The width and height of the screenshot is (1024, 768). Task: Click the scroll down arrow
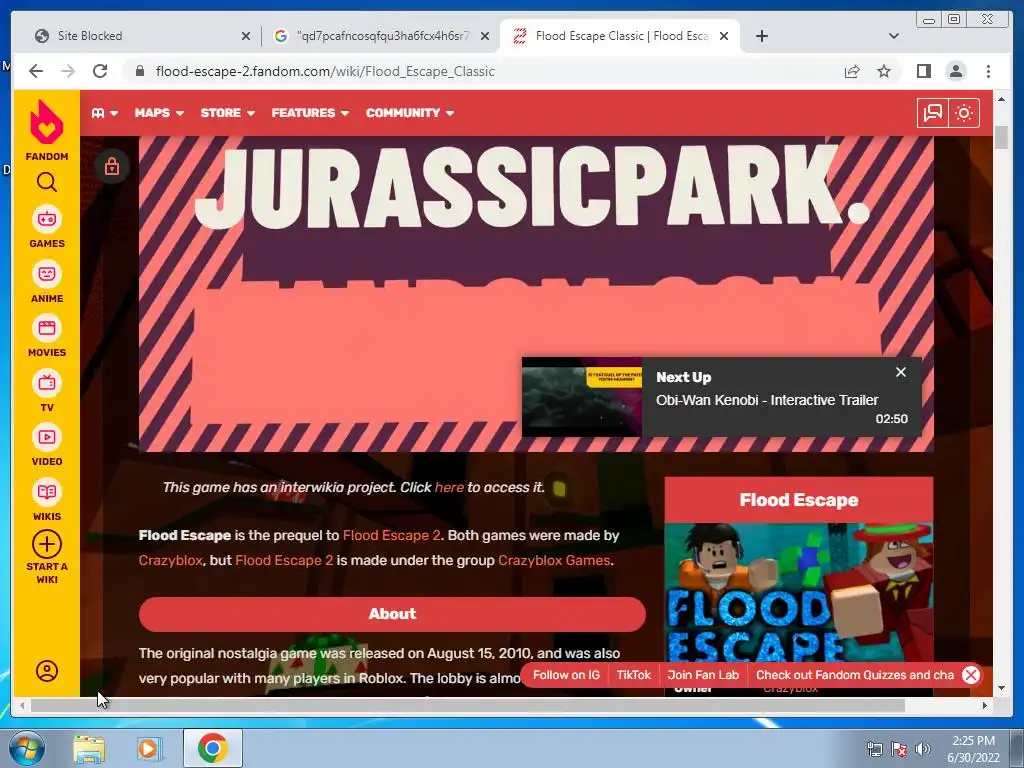(1002, 688)
